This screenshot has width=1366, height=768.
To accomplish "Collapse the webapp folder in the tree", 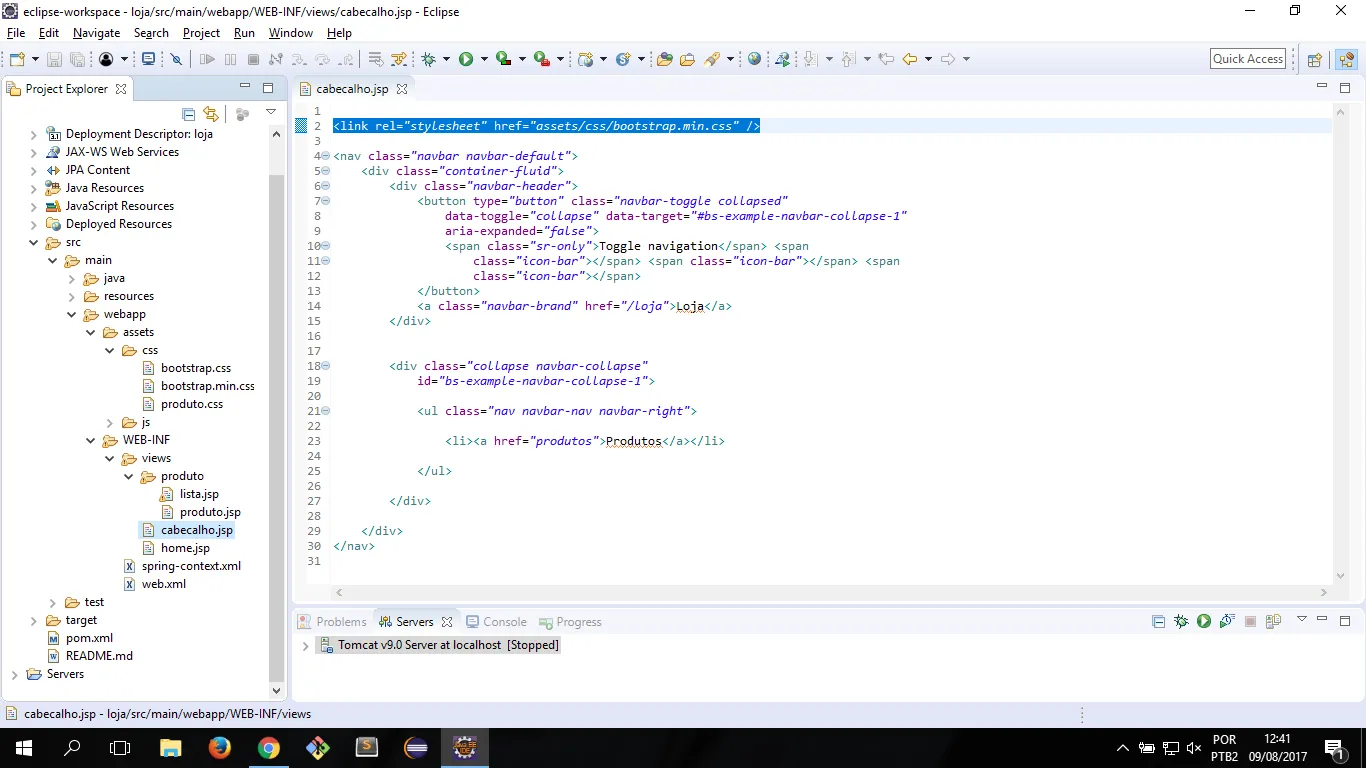I will [x=72, y=314].
